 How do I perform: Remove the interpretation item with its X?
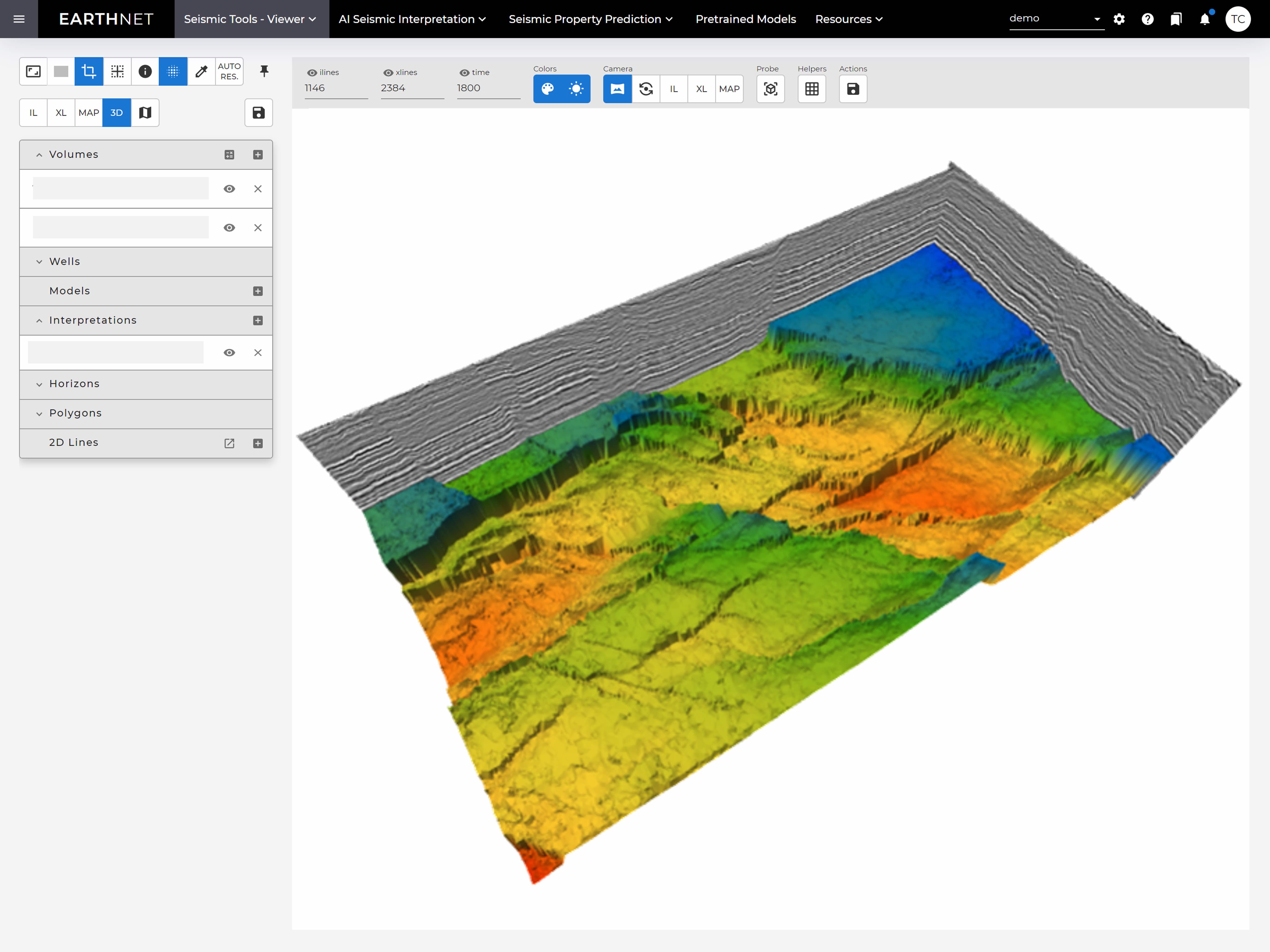(x=258, y=352)
